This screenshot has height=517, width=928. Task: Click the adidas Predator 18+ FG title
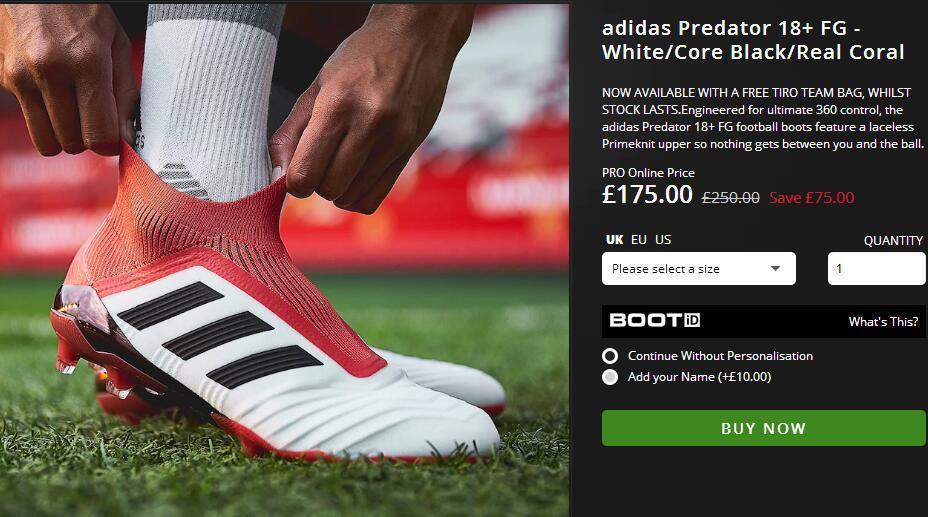pos(752,41)
